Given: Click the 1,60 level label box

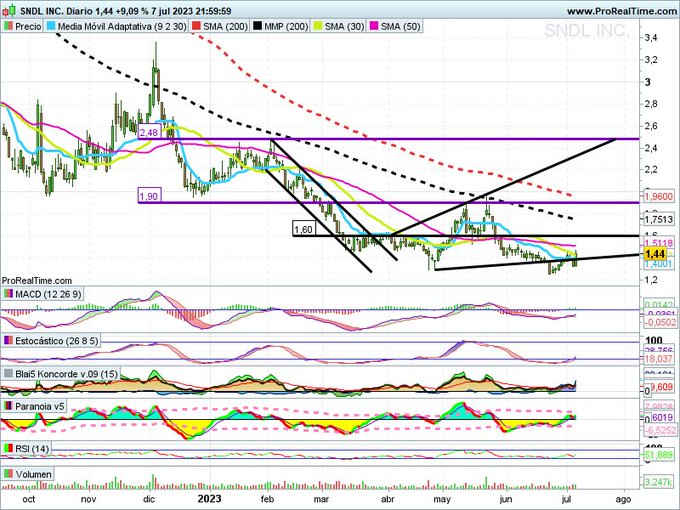Looking at the screenshot, I should [303, 229].
